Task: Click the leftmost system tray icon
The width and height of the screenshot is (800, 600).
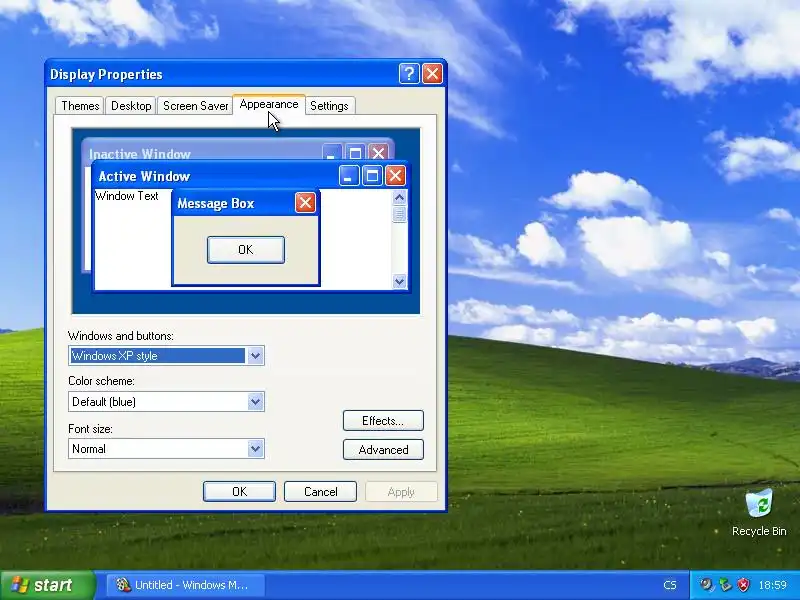Action: point(706,585)
